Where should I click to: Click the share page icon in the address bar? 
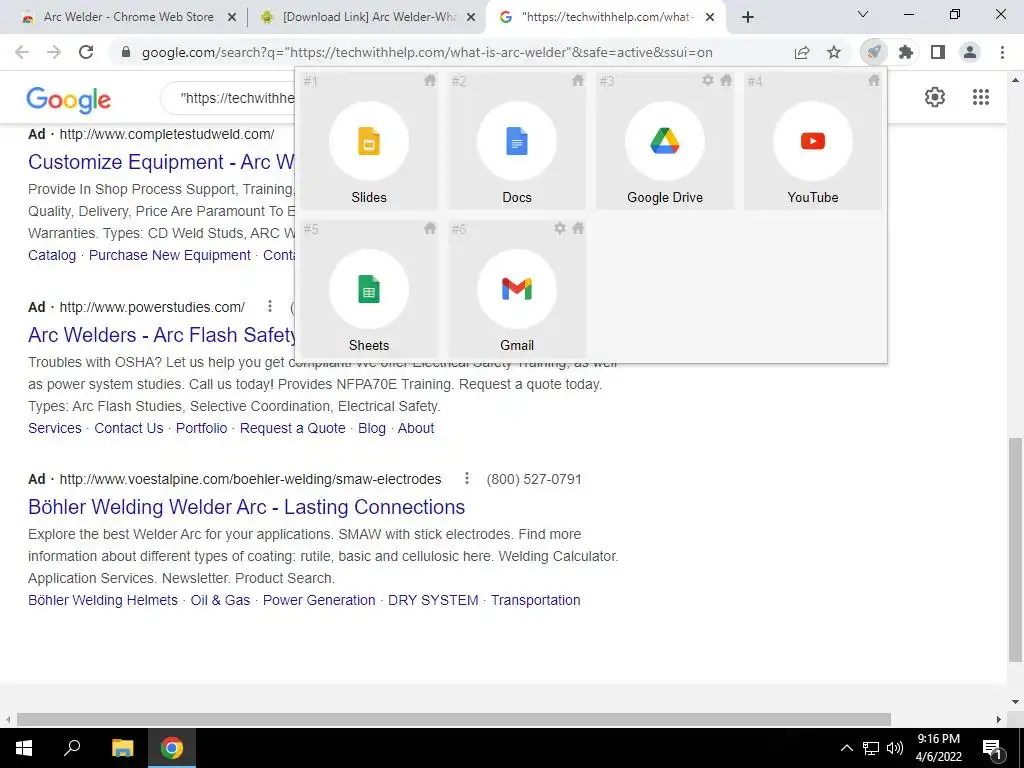[x=802, y=52]
